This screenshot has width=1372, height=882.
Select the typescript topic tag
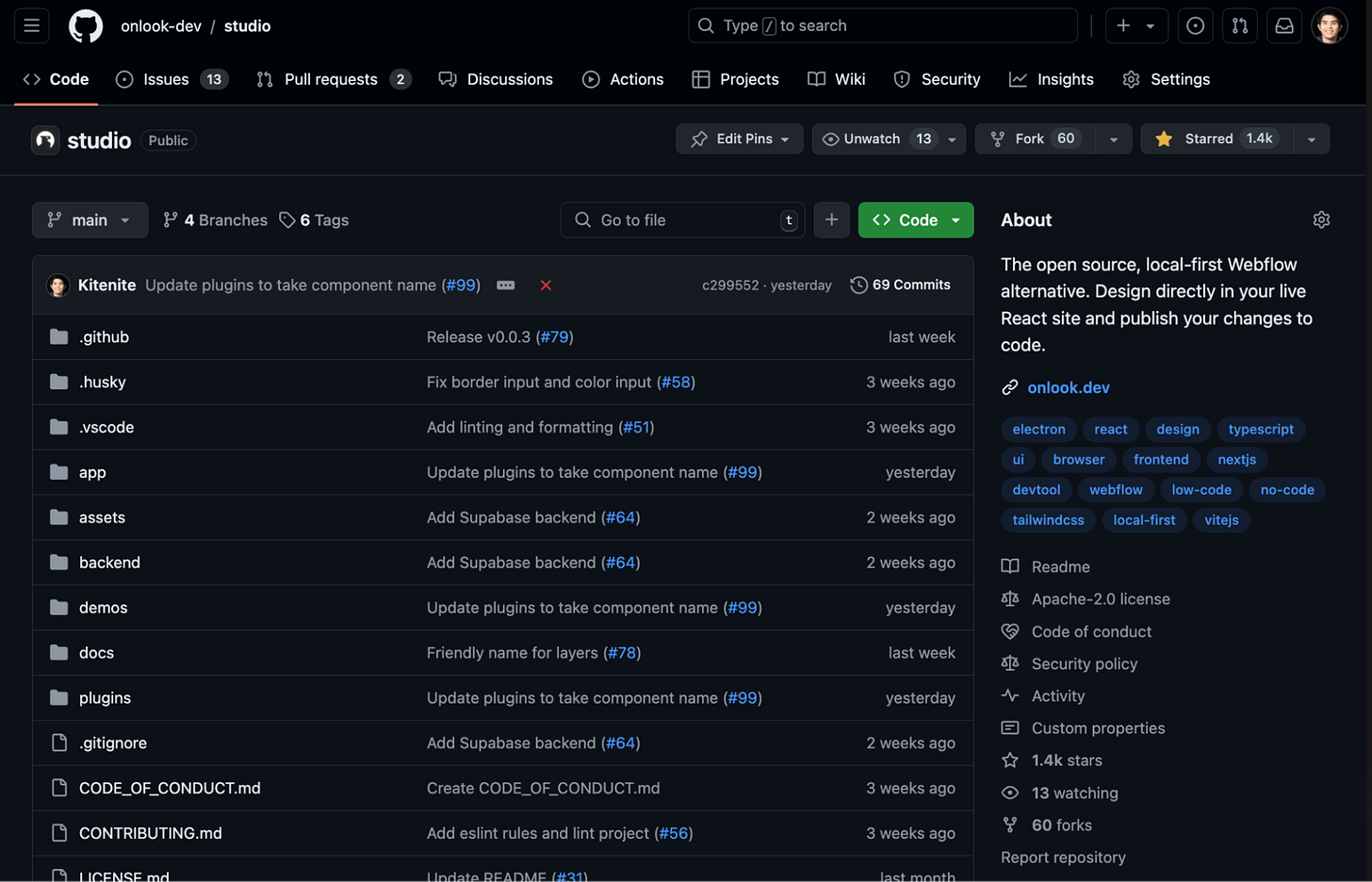tap(1261, 429)
